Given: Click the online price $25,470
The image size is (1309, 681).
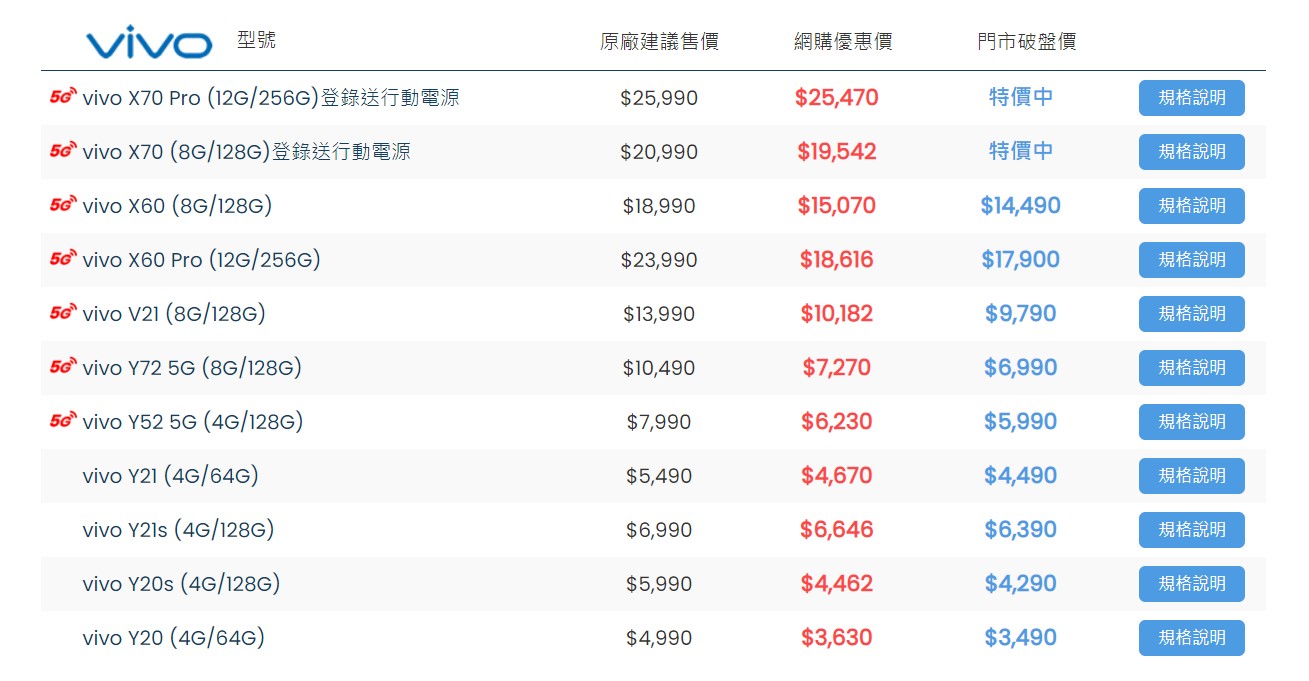Looking at the screenshot, I should pyautogui.click(x=837, y=98).
